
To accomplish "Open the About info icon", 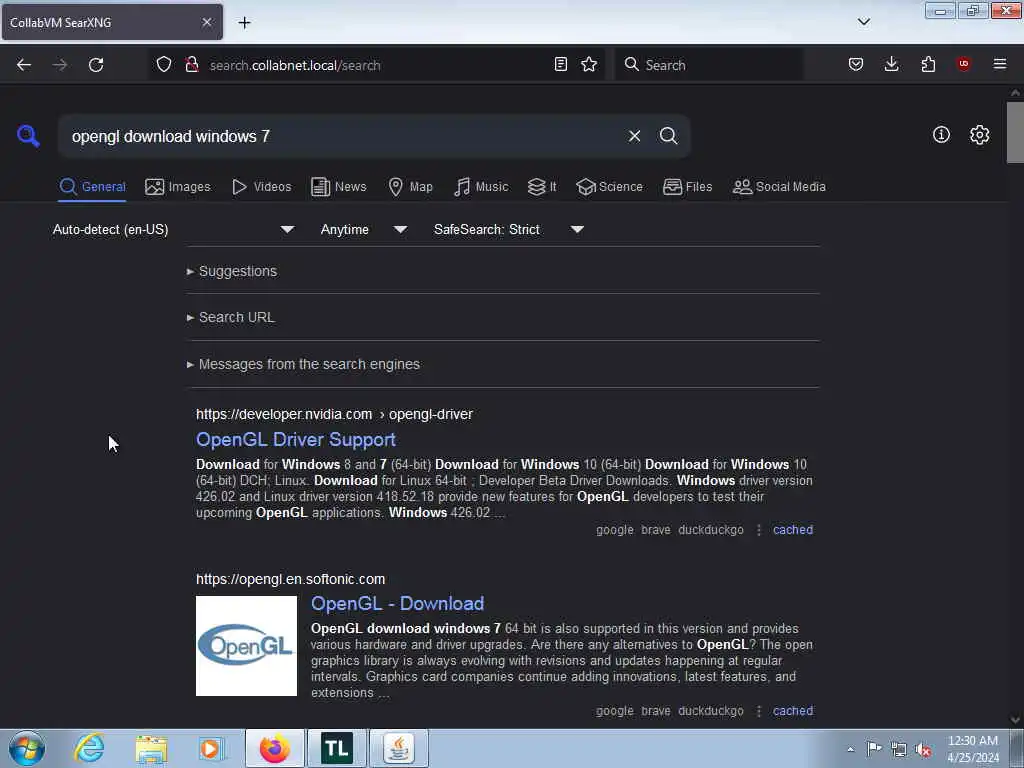I will point(941,135).
